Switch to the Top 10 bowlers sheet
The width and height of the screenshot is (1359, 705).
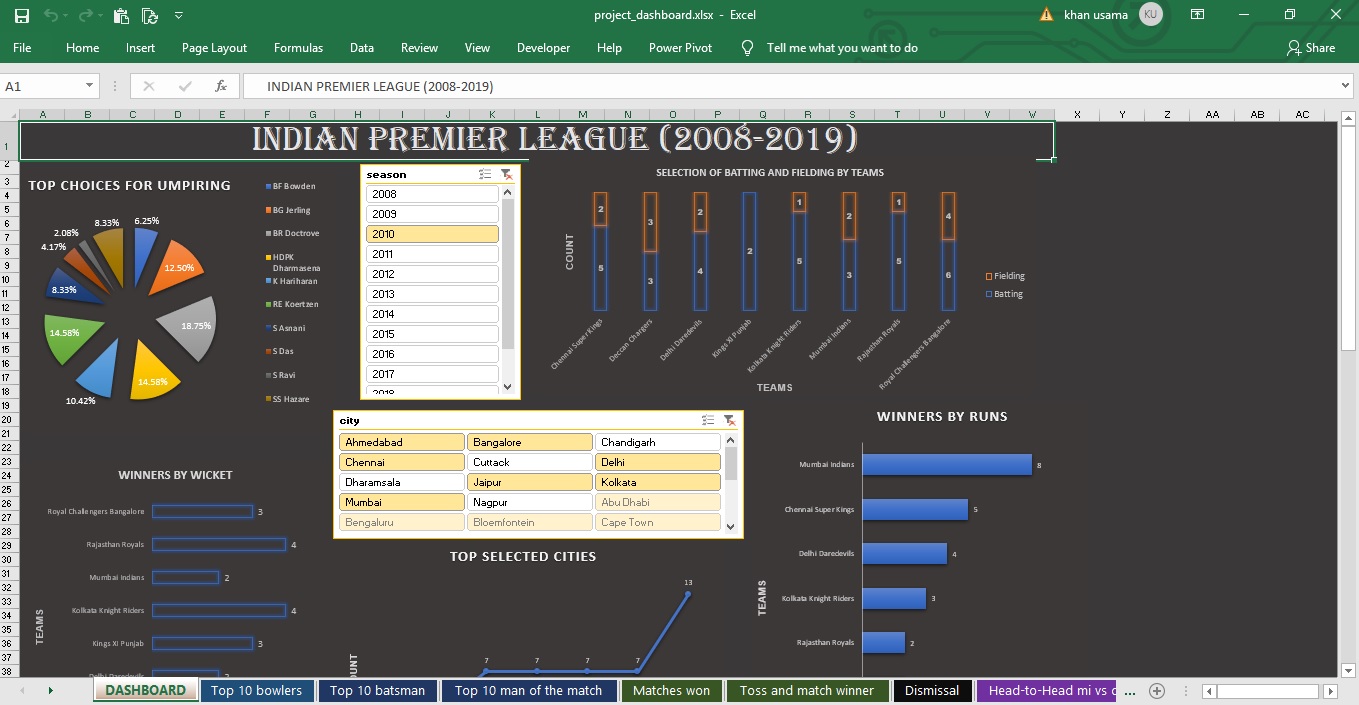point(256,690)
